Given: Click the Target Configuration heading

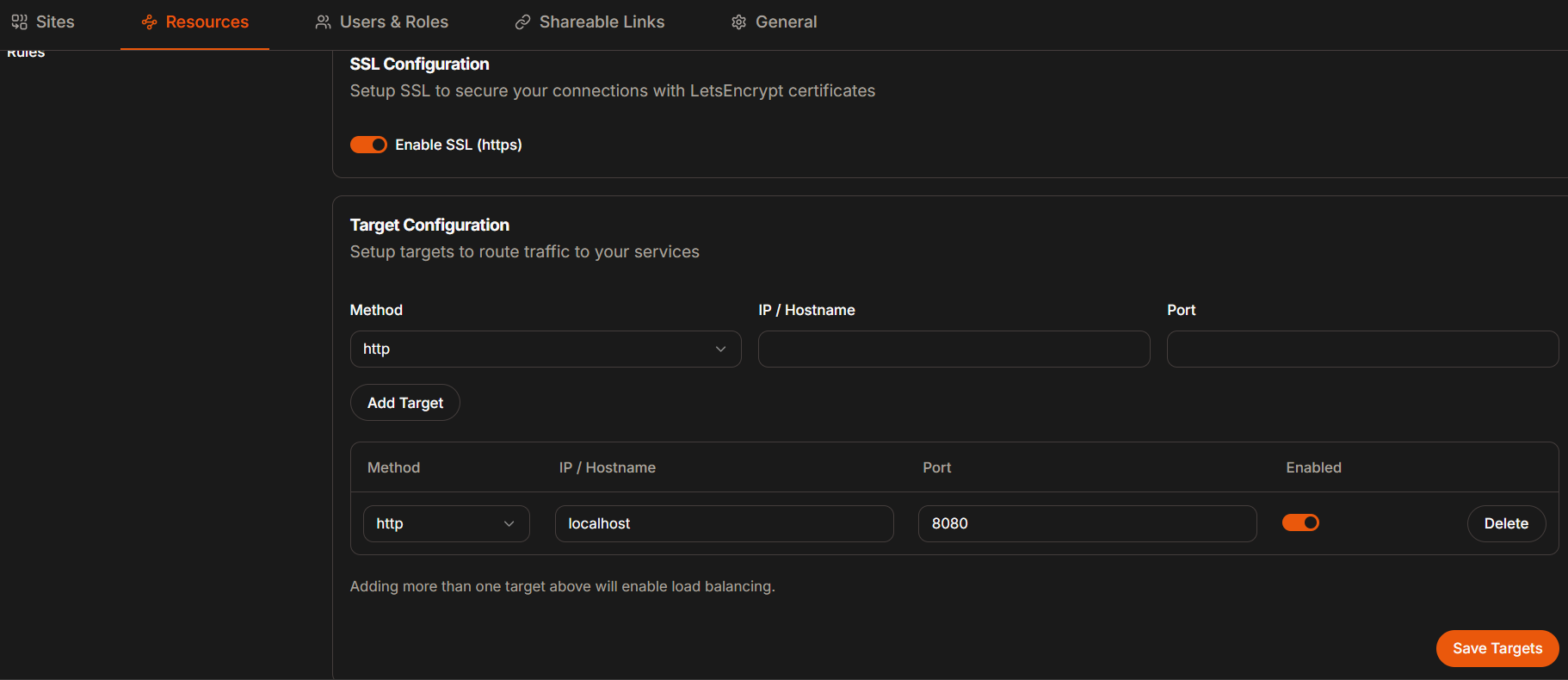Looking at the screenshot, I should (429, 226).
